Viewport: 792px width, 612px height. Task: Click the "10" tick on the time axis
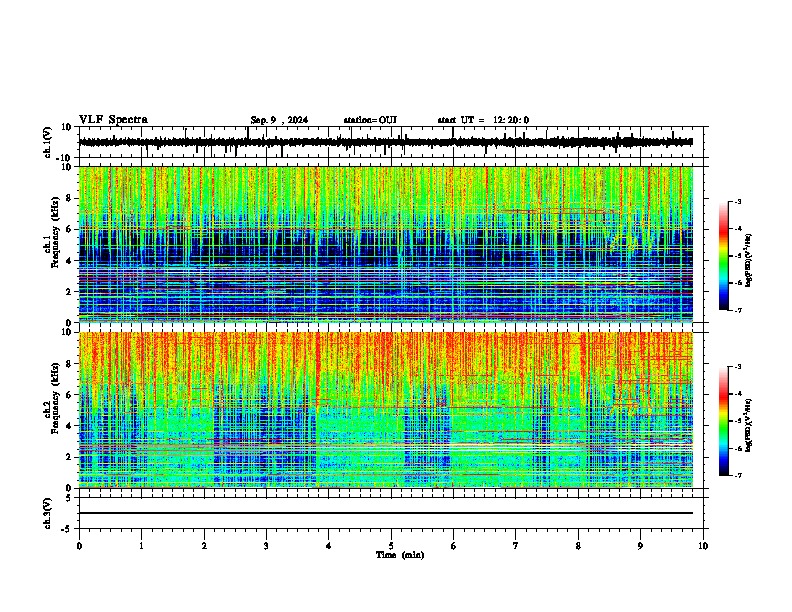pyautogui.click(x=703, y=546)
